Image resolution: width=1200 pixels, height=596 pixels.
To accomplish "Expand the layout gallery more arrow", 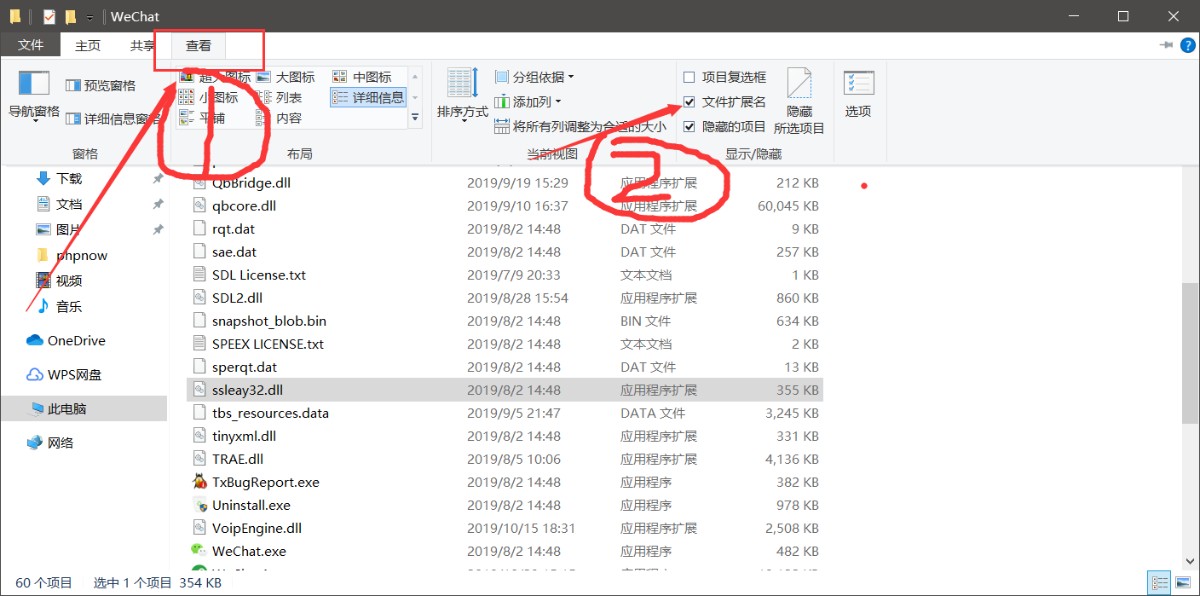I will 416,117.
